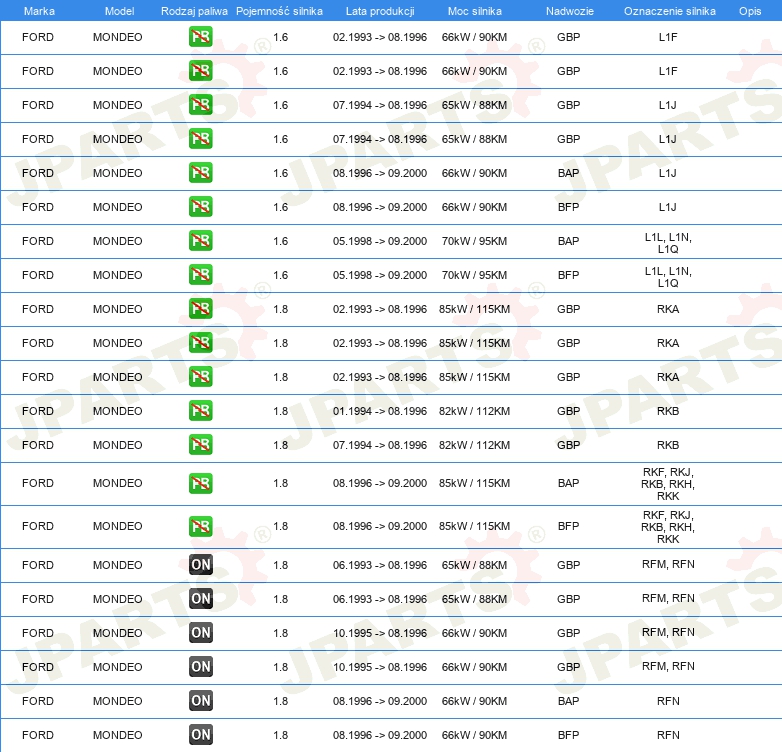
Task: Click the L1J code in the BAP row
Action: click(668, 173)
